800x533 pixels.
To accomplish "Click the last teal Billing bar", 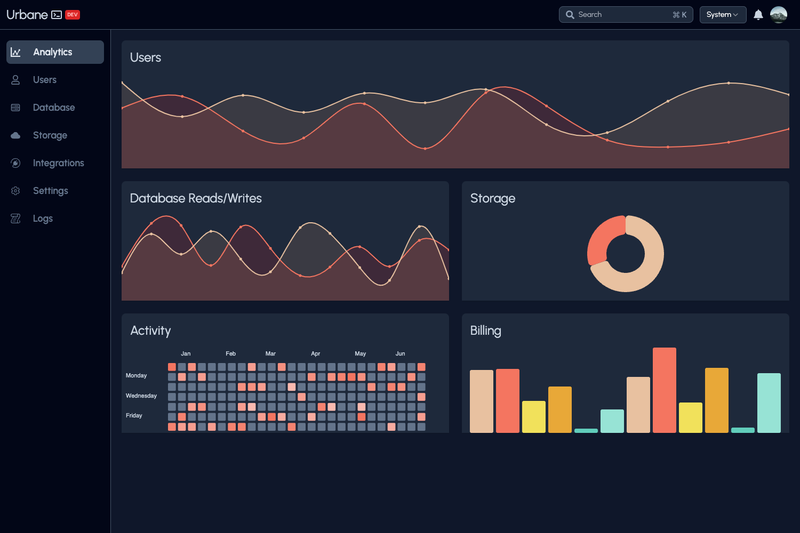I will tap(769, 403).
